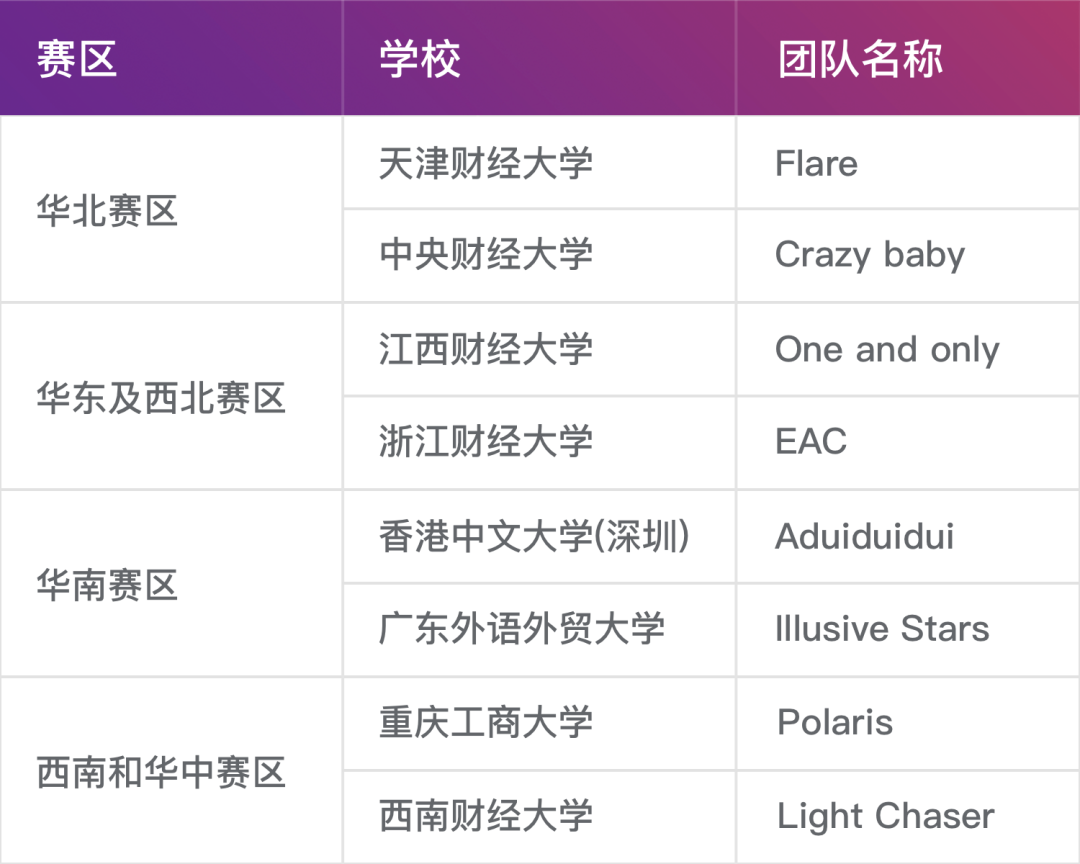
Task: Select the Crazy baby team name
Action: point(870,256)
